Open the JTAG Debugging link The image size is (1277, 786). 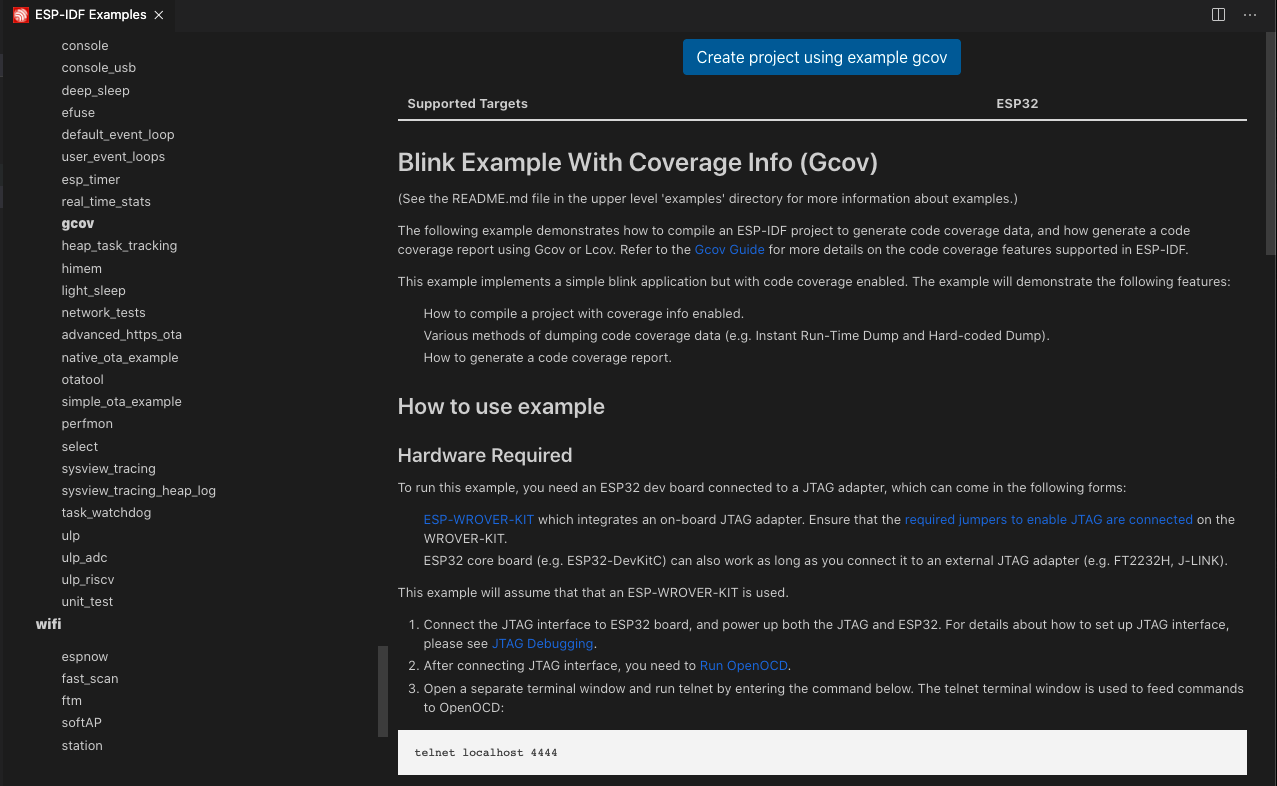(x=542, y=644)
